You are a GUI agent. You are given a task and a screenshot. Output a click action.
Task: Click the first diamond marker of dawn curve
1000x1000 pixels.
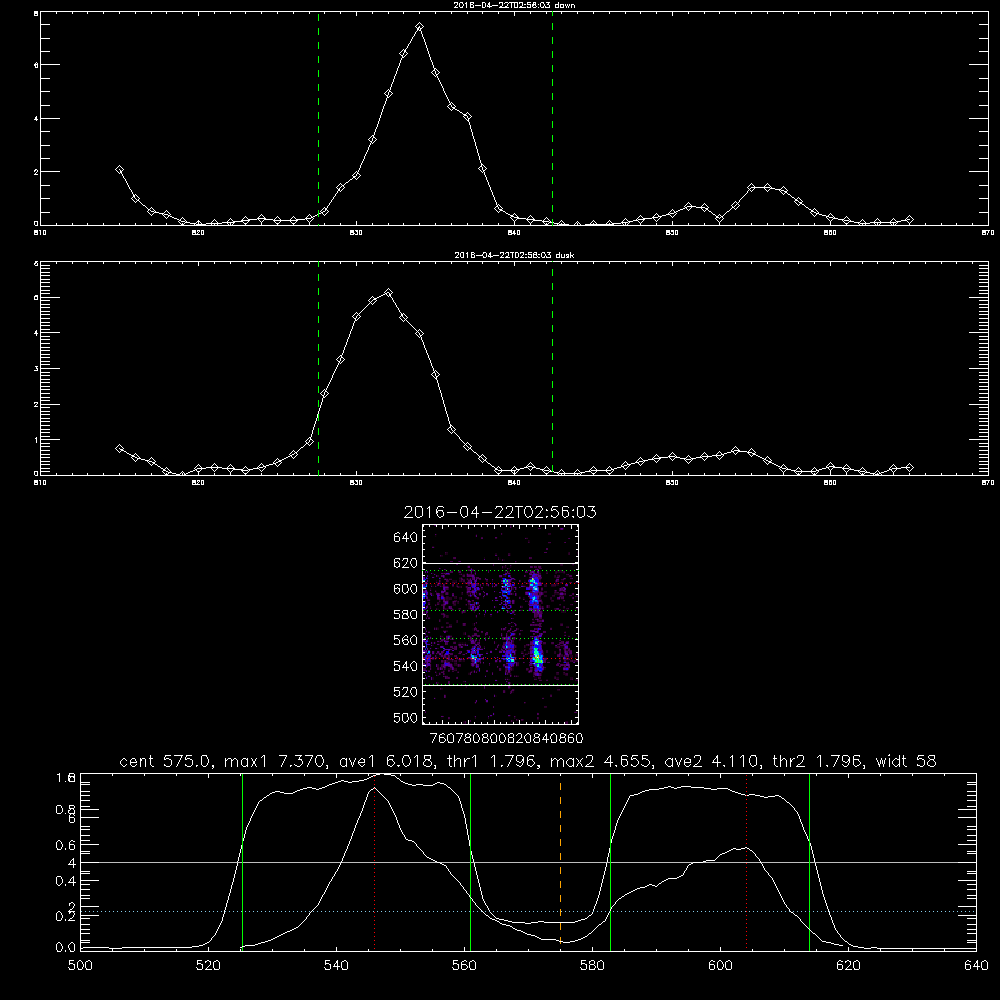(119, 170)
